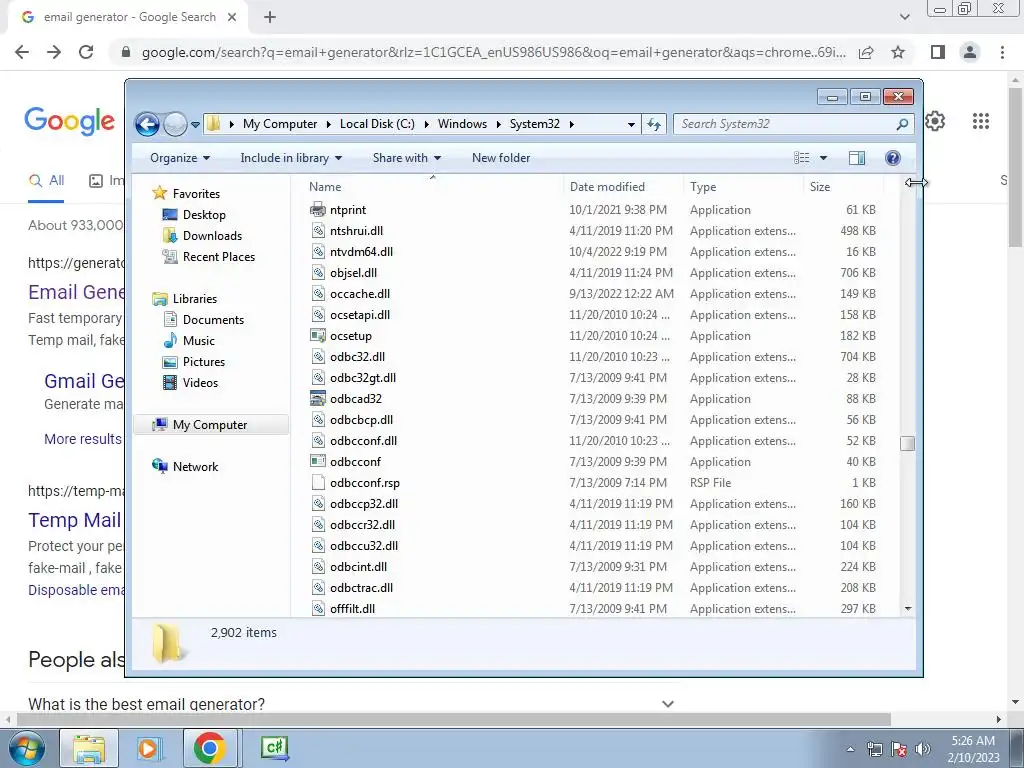Select the odbcconf.rsp file icon
This screenshot has height=768, width=1024.
(318, 483)
